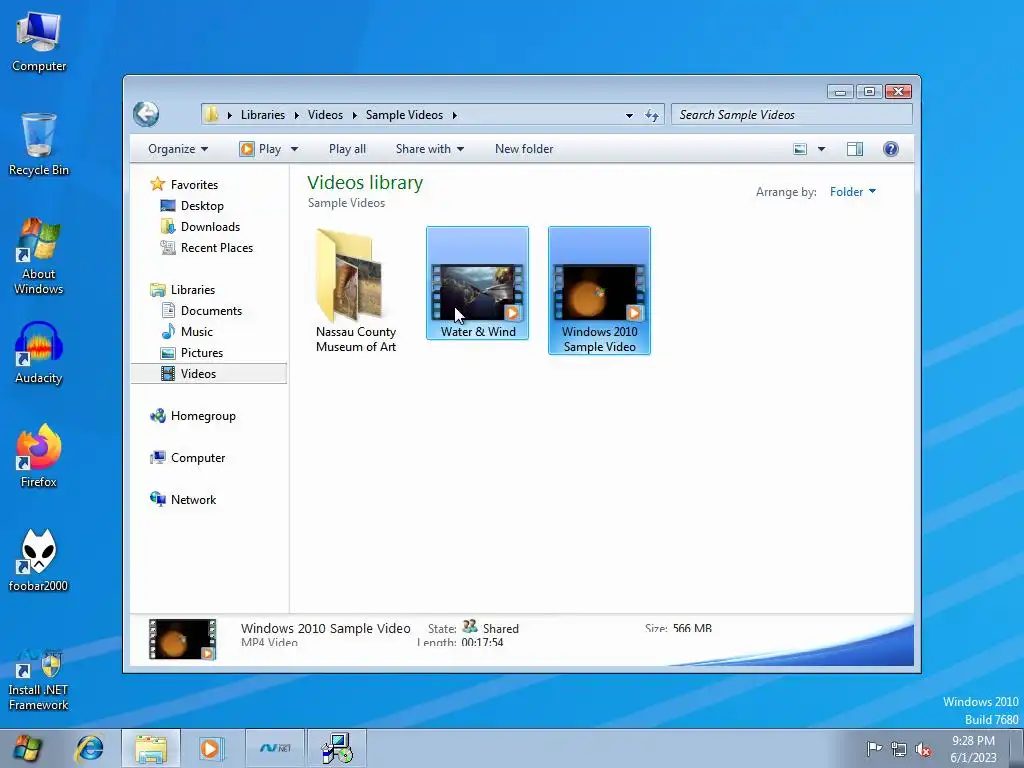Image resolution: width=1024 pixels, height=768 pixels.
Task: Click Sample Videos in address path
Action: (404, 115)
